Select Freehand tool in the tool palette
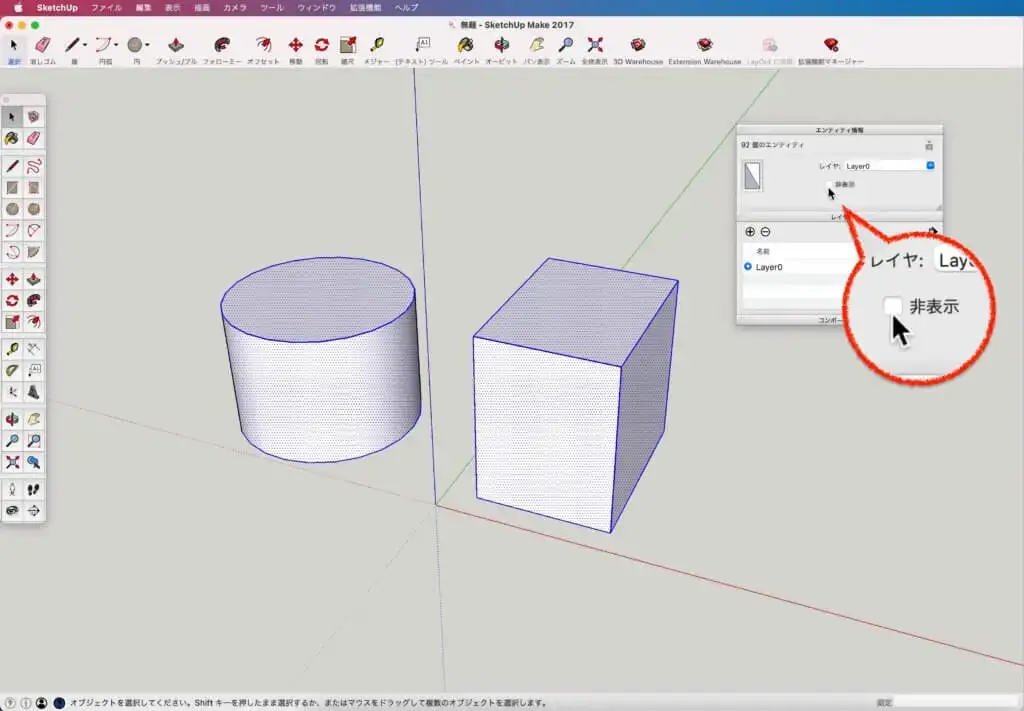Screen dimensions: 1024x711 pyautogui.click(x=33, y=166)
